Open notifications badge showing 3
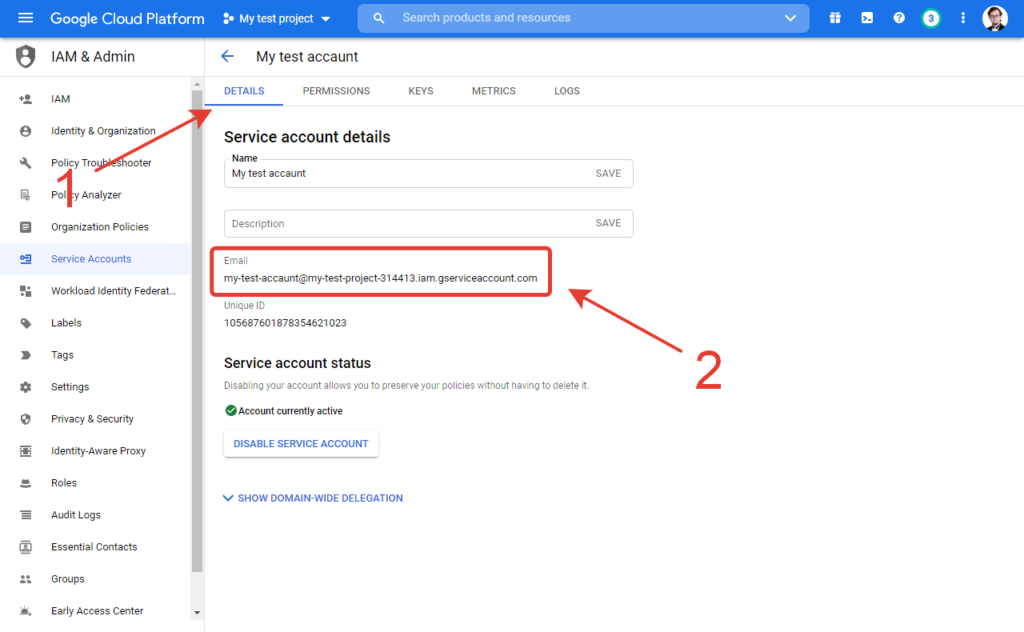Screen dimensions: 1024x632 931,18
